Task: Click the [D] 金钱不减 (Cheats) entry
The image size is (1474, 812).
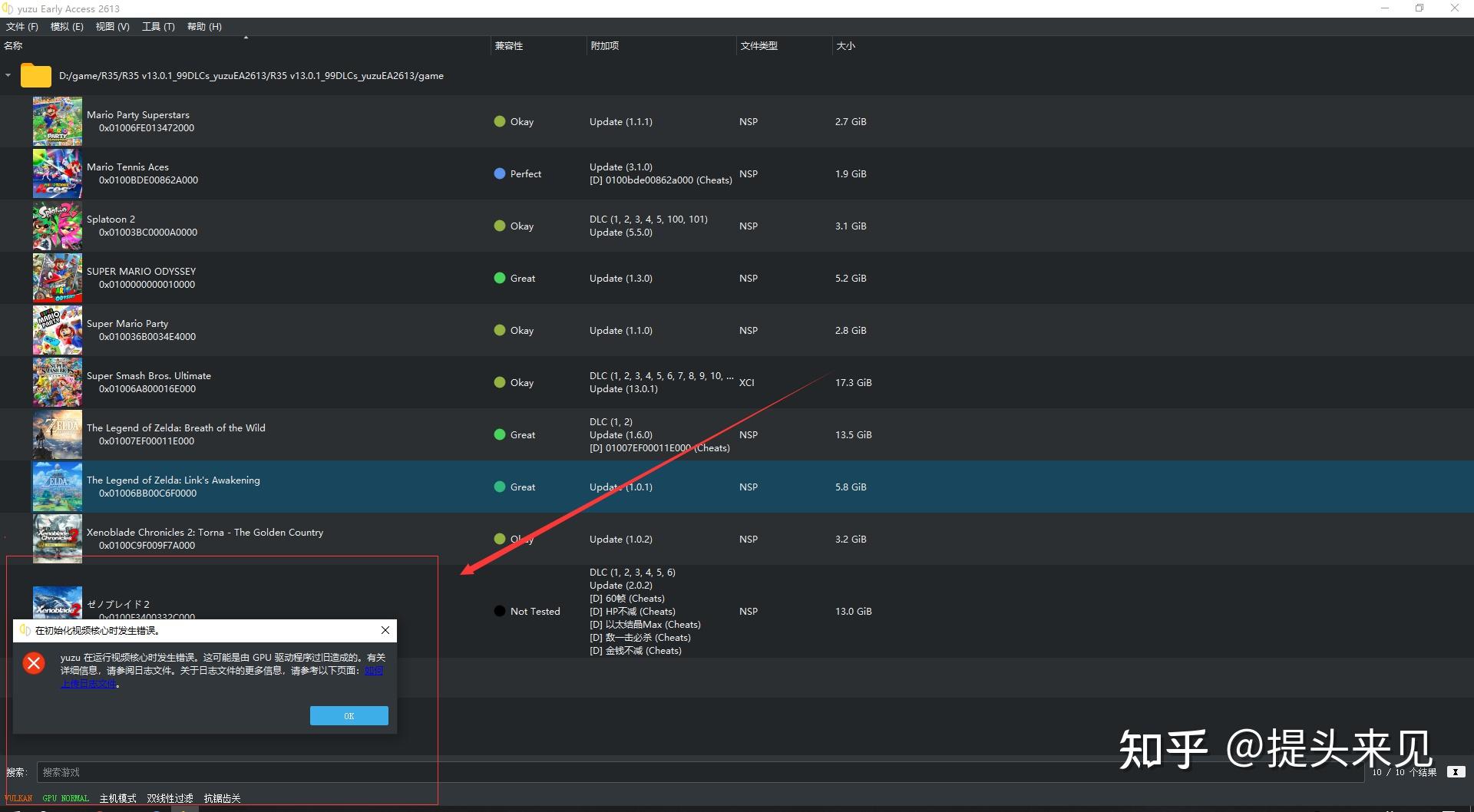Action: (636, 650)
